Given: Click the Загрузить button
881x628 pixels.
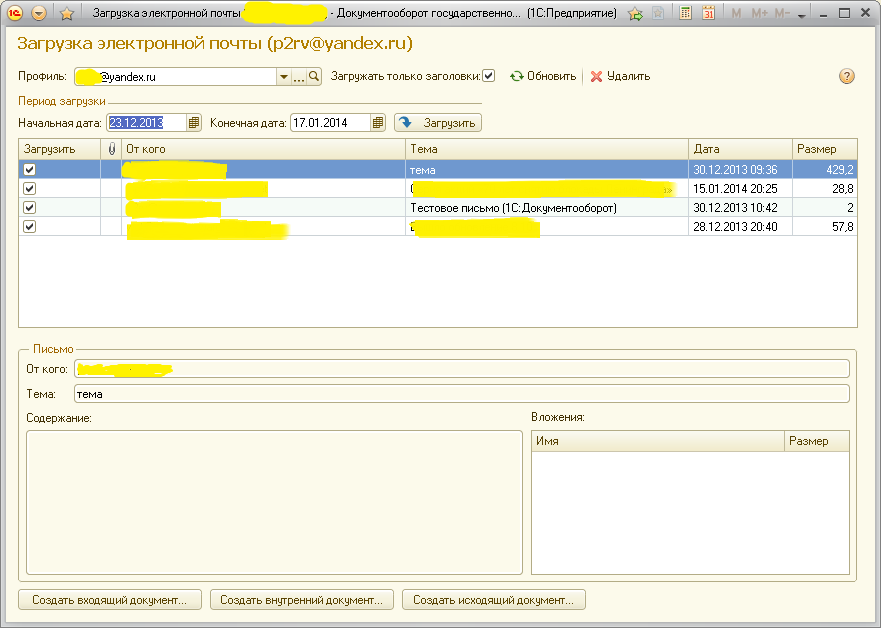Looking at the screenshot, I should (438, 122).
